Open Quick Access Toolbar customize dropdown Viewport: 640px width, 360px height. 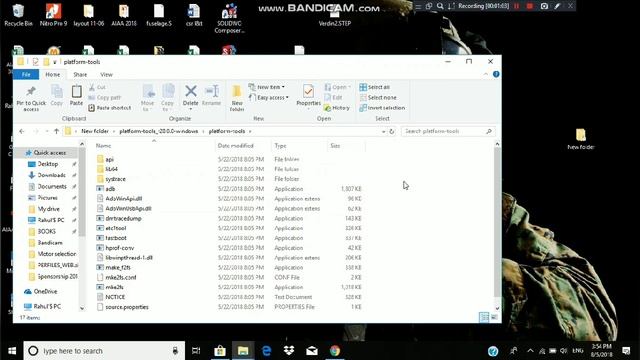[x=55, y=62]
